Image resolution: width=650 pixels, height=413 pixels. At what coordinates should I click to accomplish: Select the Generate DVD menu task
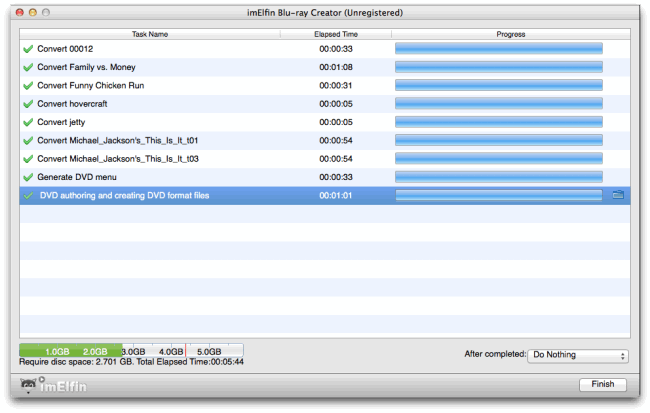(x=325, y=177)
